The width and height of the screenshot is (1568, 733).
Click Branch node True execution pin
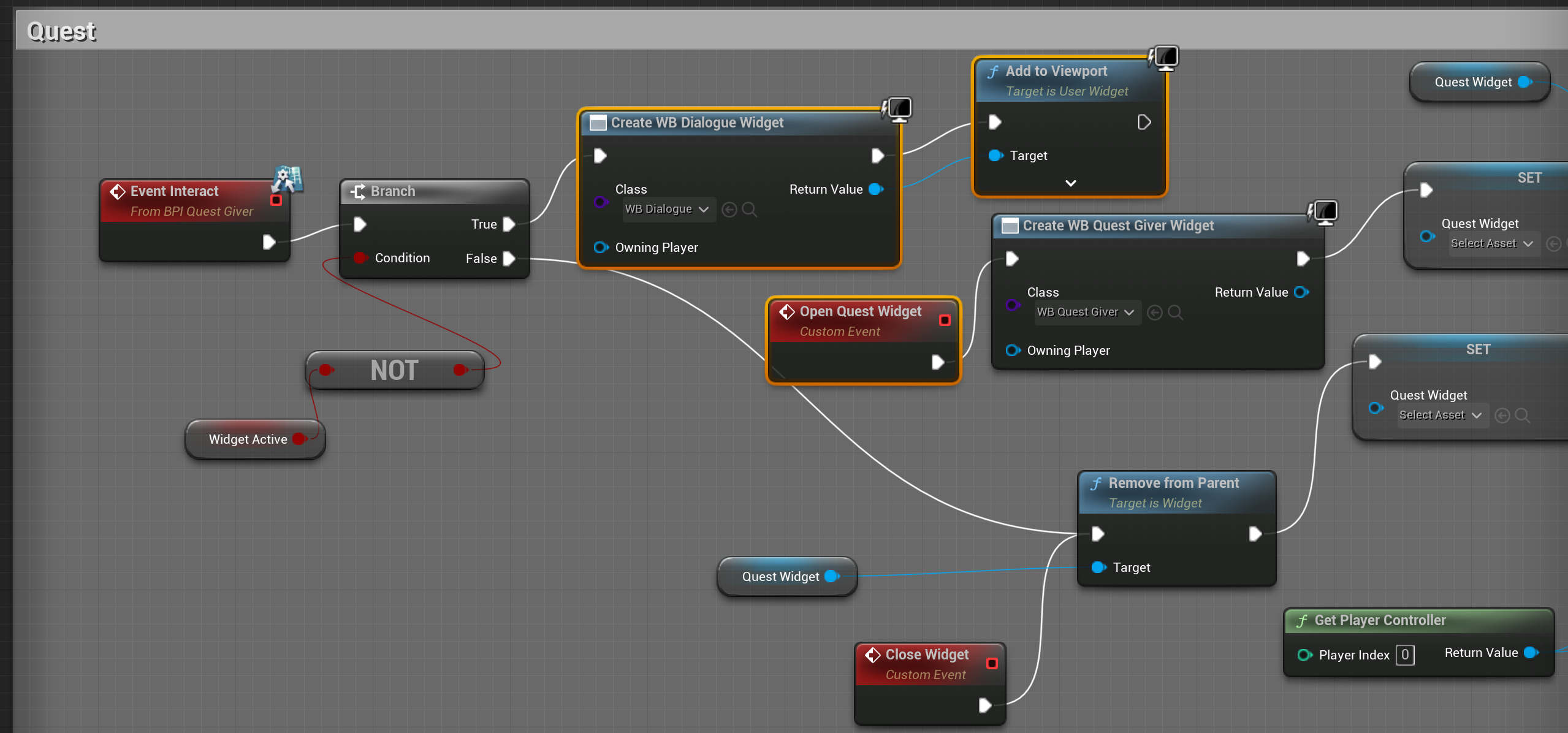pos(509,224)
